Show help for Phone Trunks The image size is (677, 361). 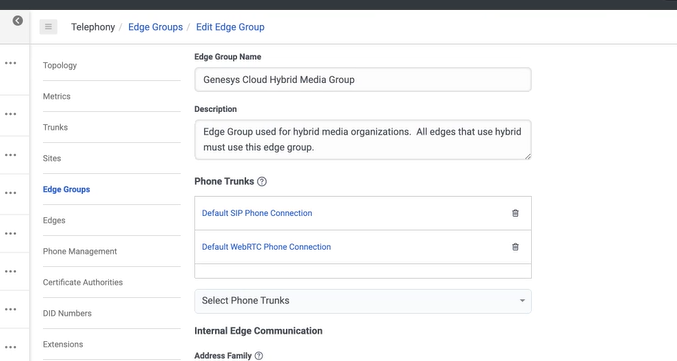[262, 182]
